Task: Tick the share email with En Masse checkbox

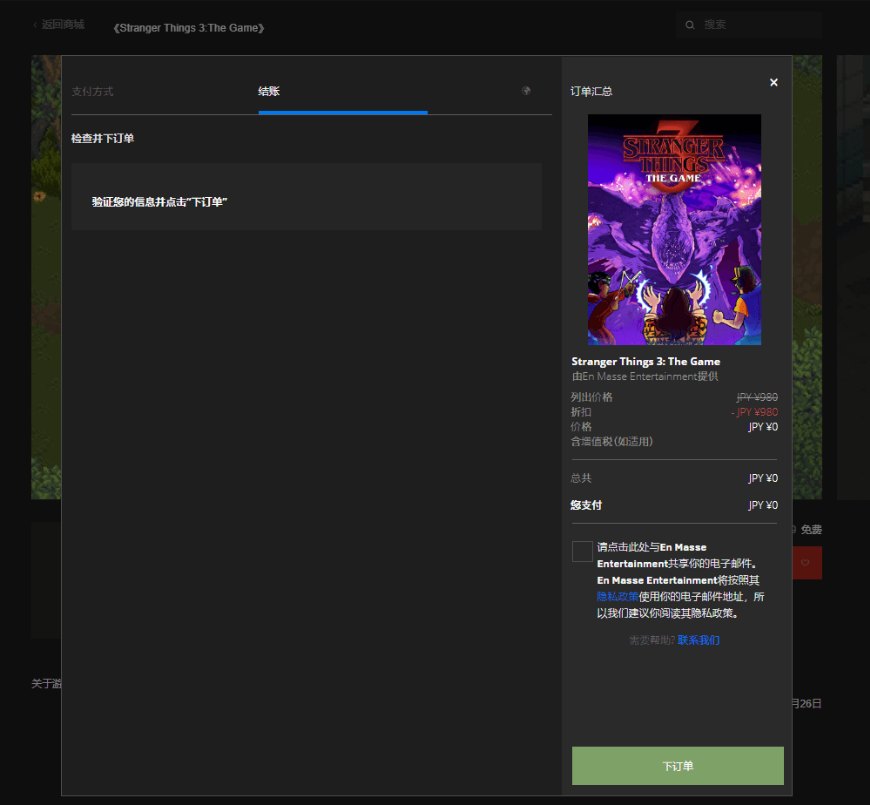Action: pos(582,551)
